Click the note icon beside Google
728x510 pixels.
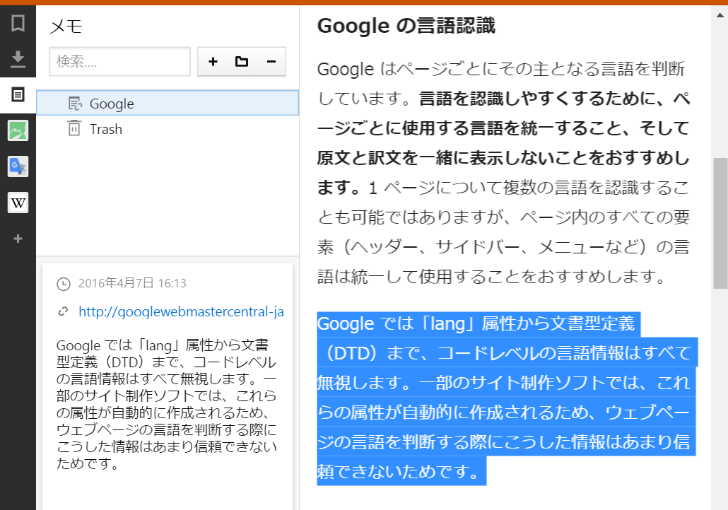pos(74,103)
